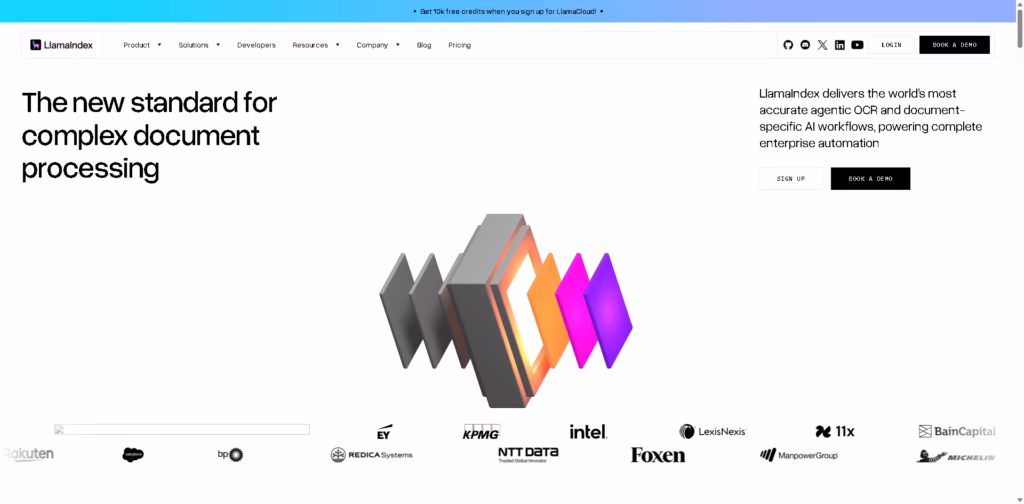Image resolution: width=1024 pixels, height=504 pixels.
Task: Expand the Resources dropdown menu
Action: 316,45
